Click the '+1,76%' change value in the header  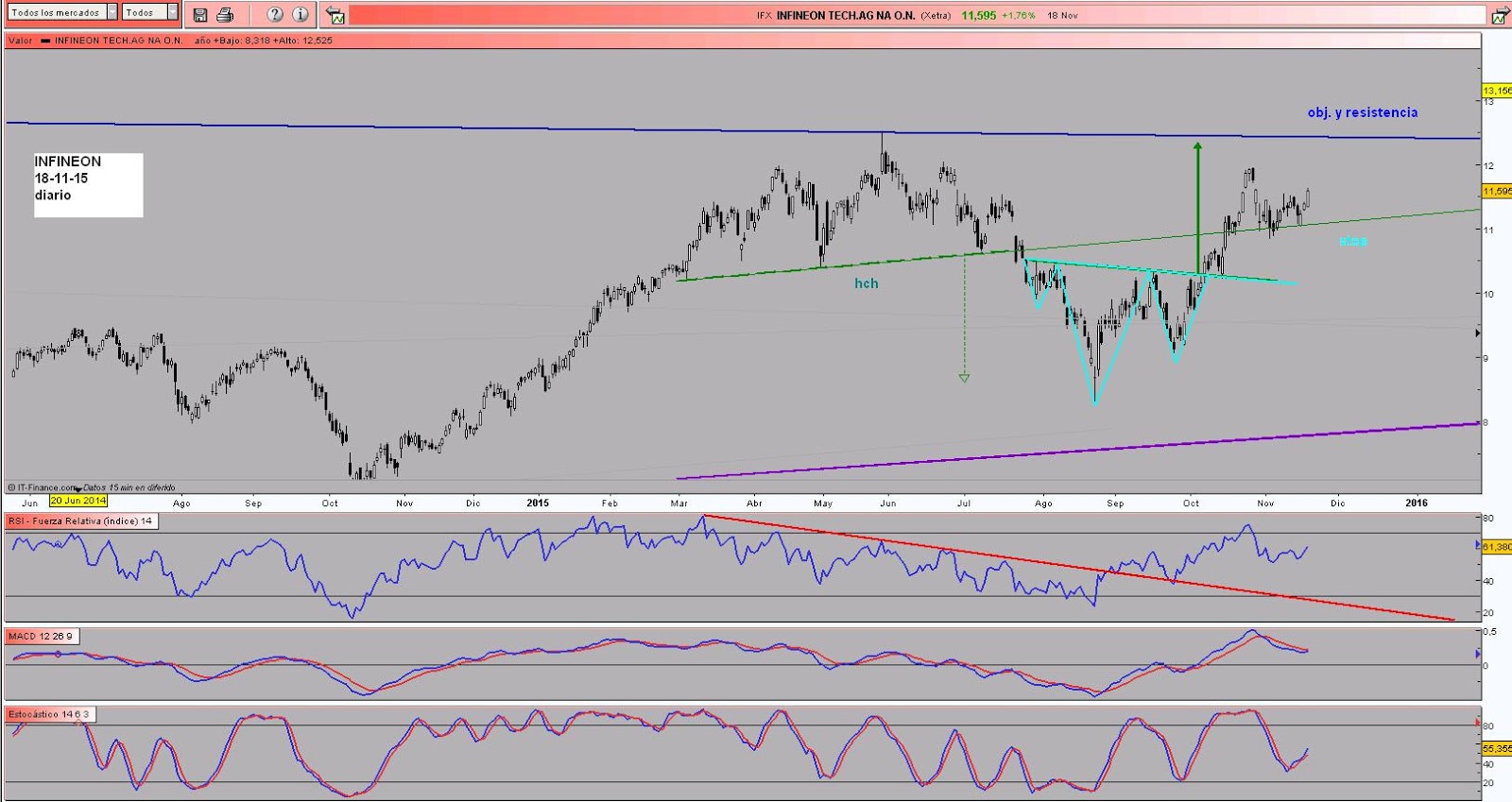click(x=1019, y=15)
